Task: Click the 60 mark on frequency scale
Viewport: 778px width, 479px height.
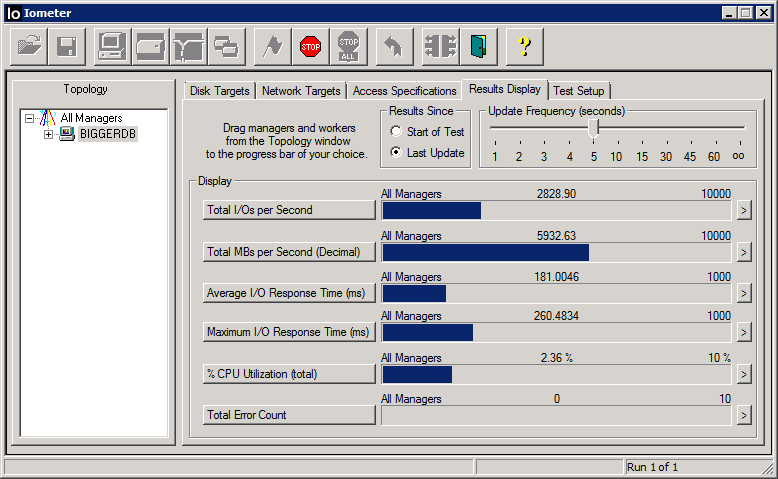Action: tap(713, 157)
